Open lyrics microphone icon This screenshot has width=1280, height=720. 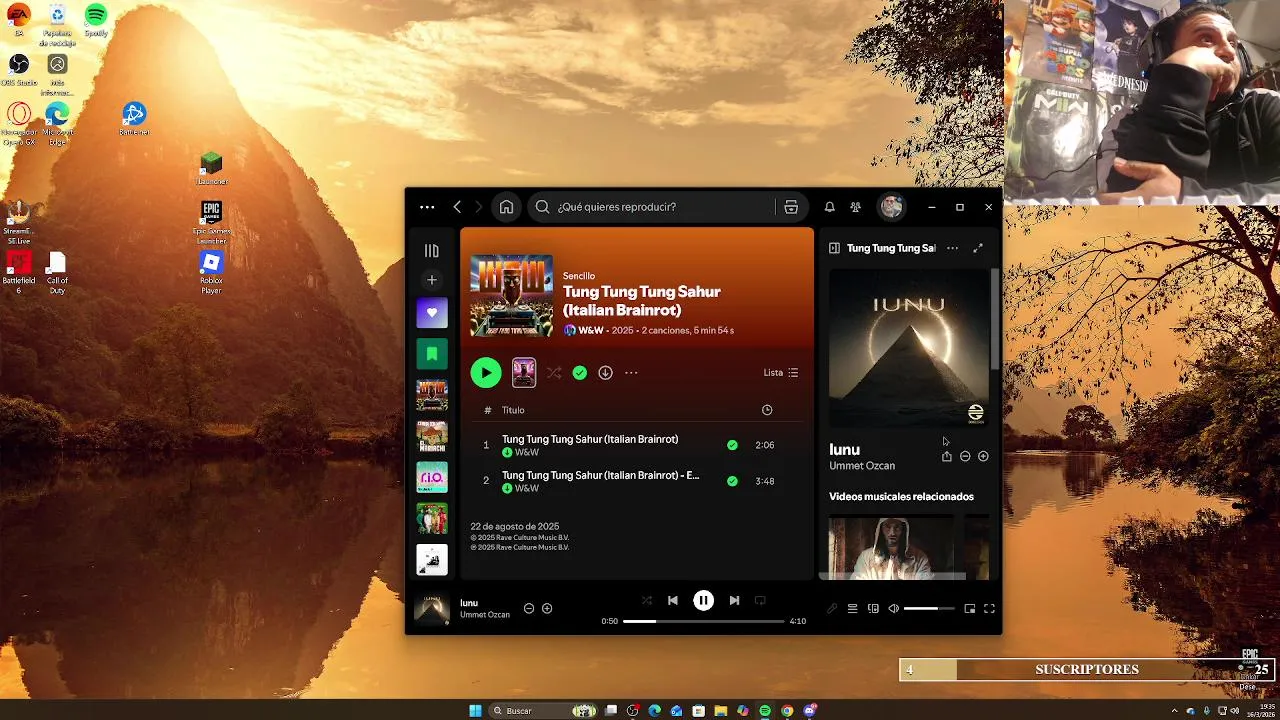[x=831, y=608]
